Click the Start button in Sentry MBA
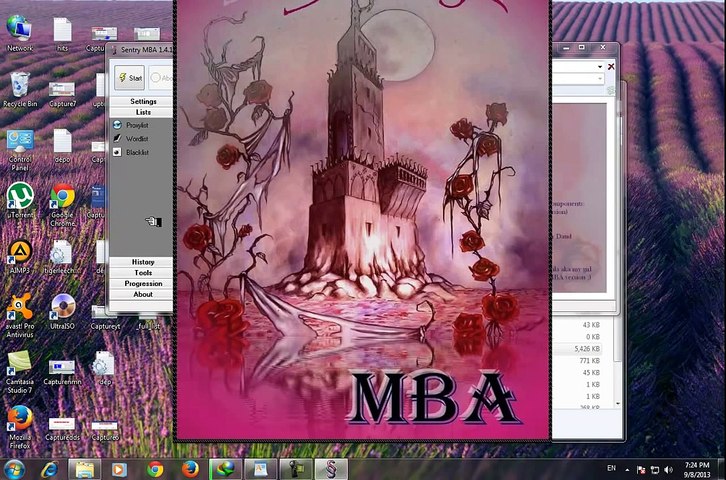 coord(130,78)
